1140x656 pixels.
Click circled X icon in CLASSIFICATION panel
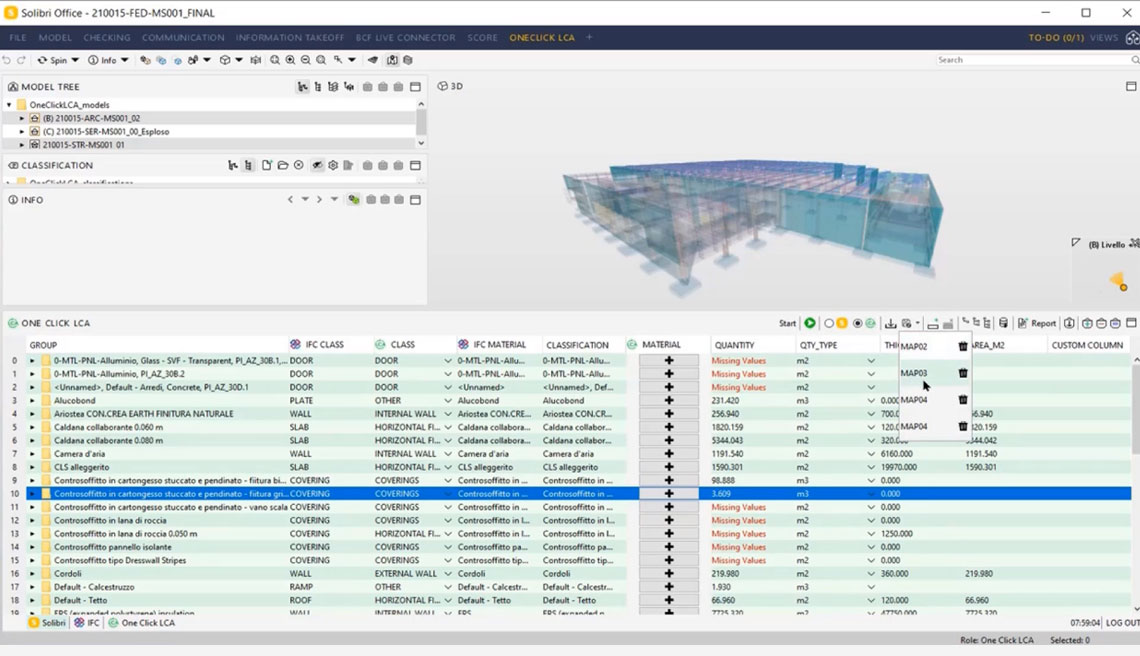pyautogui.click(x=299, y=166)
